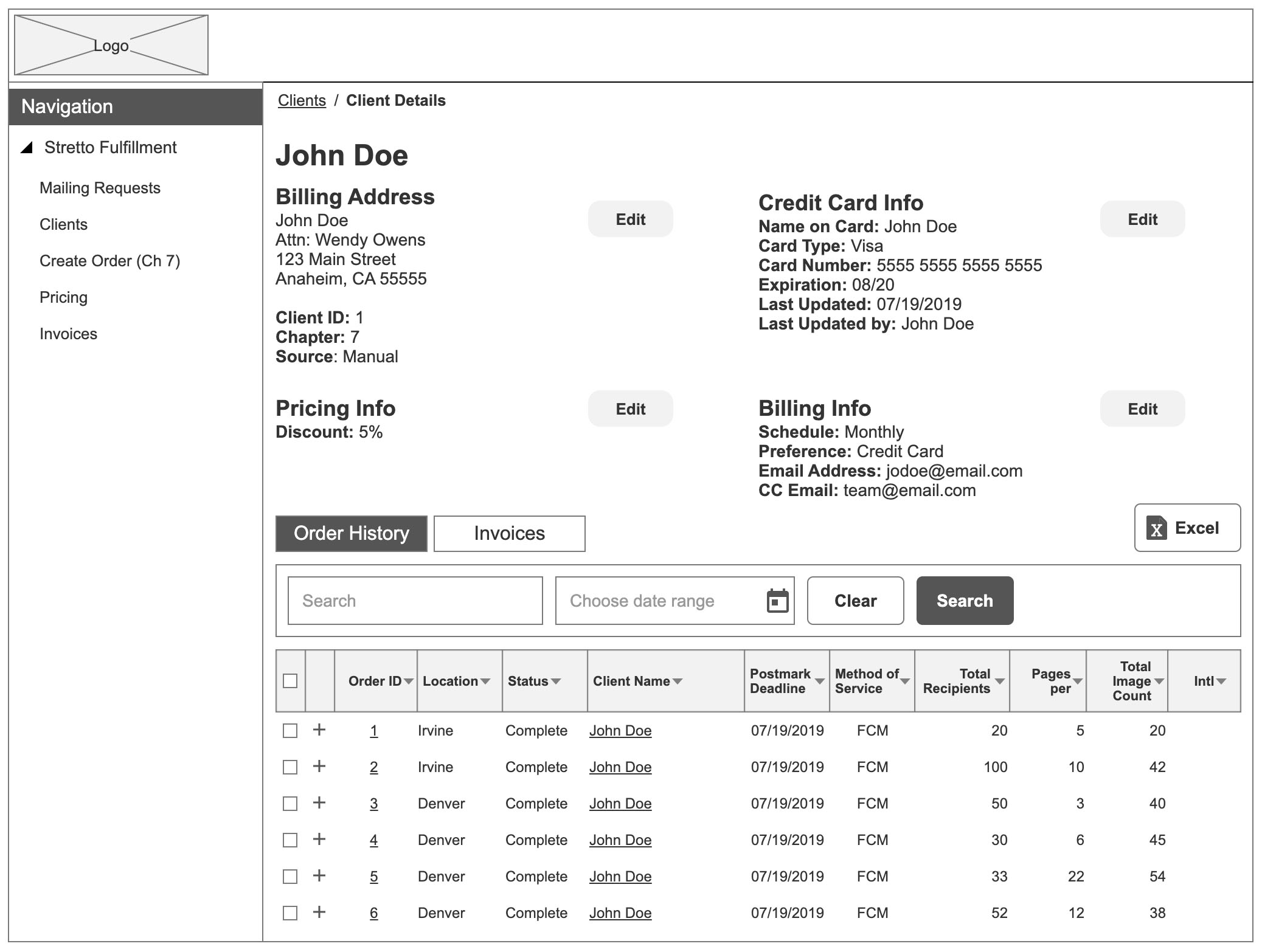Image resolution: width=1262 pixels, height=952 pixels.
Task: Check the box for order 4
Action: [x=290, y=840]
